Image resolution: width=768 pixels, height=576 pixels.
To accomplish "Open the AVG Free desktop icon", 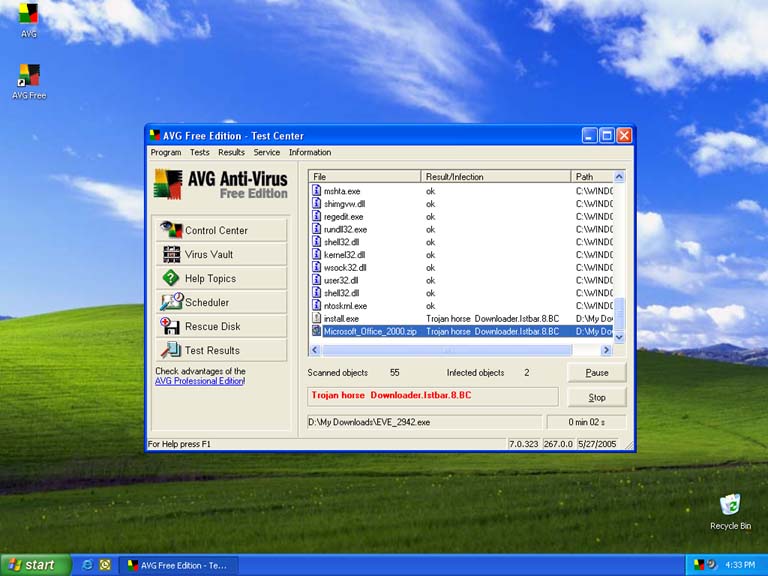I will click(x=28, y=76).
